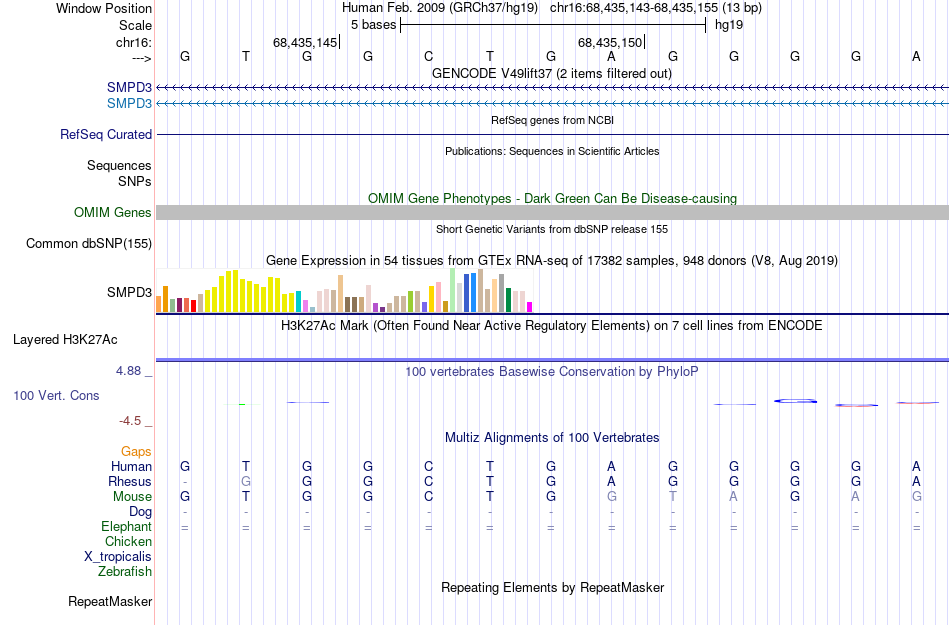This screenshot has width=950, height=625.
Task: Click the 'Sequences' track label
Action: pyautogui.click(x=119, y=165)
